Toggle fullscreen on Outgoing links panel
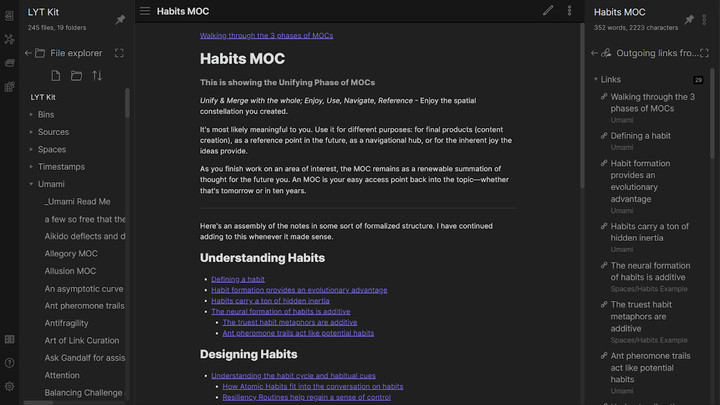This screenshot has height=405, width=720. pos(710,53)
